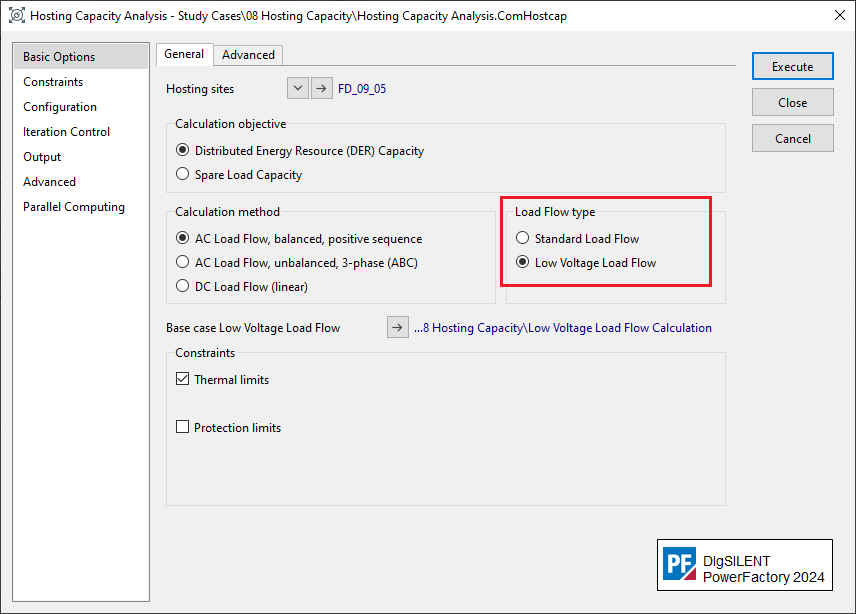The image size is (856, 614).
Task: Click the Hosting sites edit arrow button
Action: pos(322,88)
